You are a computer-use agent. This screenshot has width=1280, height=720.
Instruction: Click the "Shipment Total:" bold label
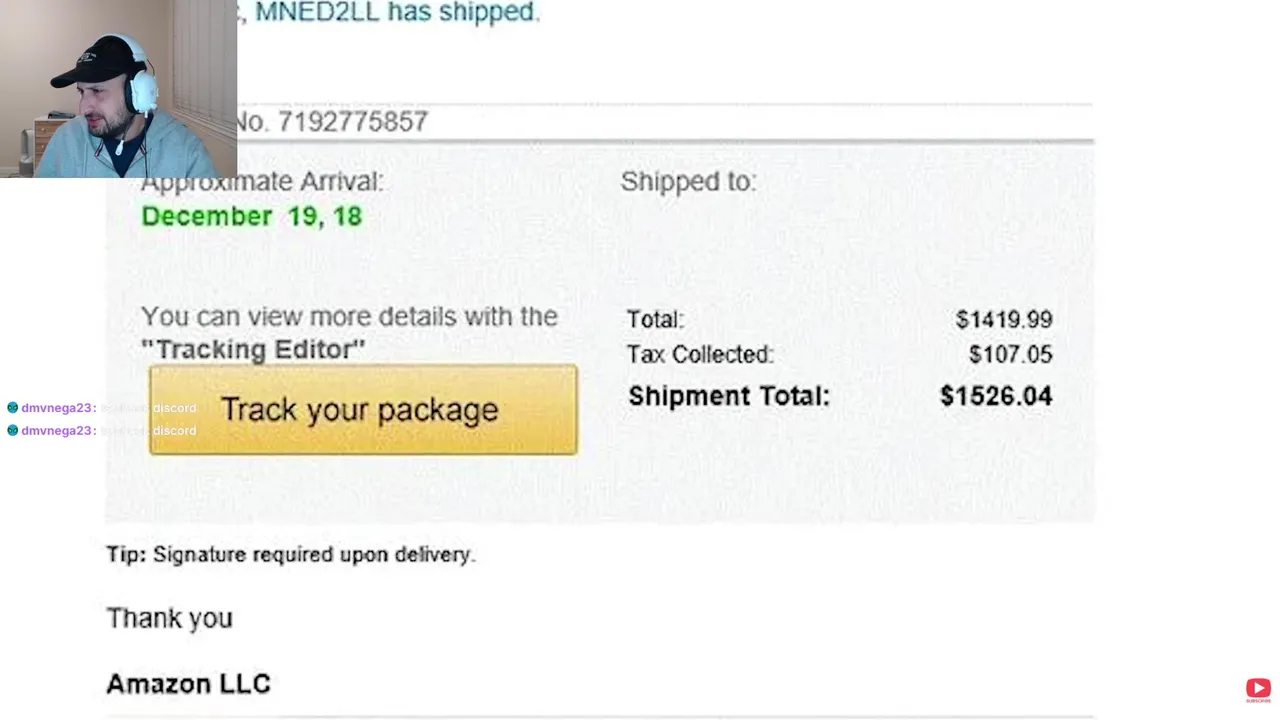coord(728,396)
